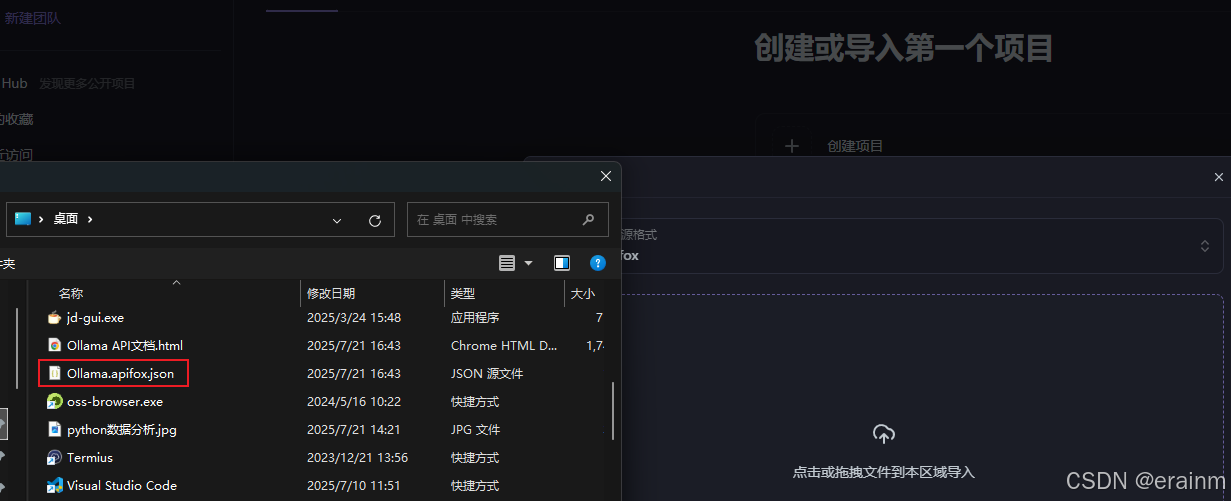This screenshot has height=501, width=1231.
Task: Select the python数据分析.jpg image icon
Action: [x=55, y=429]
